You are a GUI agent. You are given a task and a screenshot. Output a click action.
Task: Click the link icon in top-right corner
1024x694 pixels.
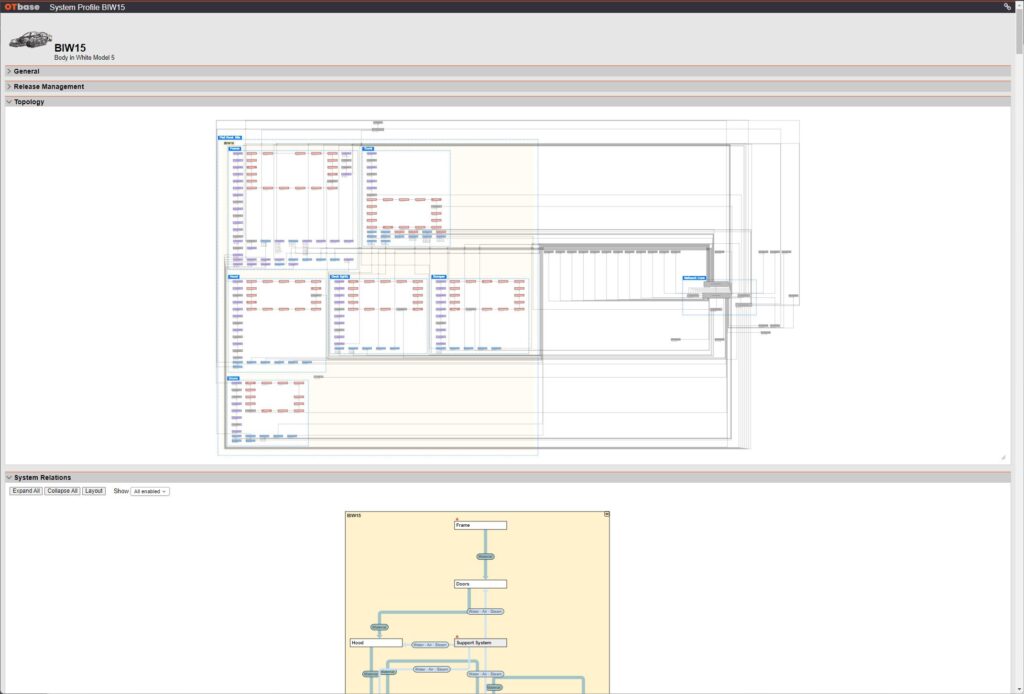pos(1007,6)
